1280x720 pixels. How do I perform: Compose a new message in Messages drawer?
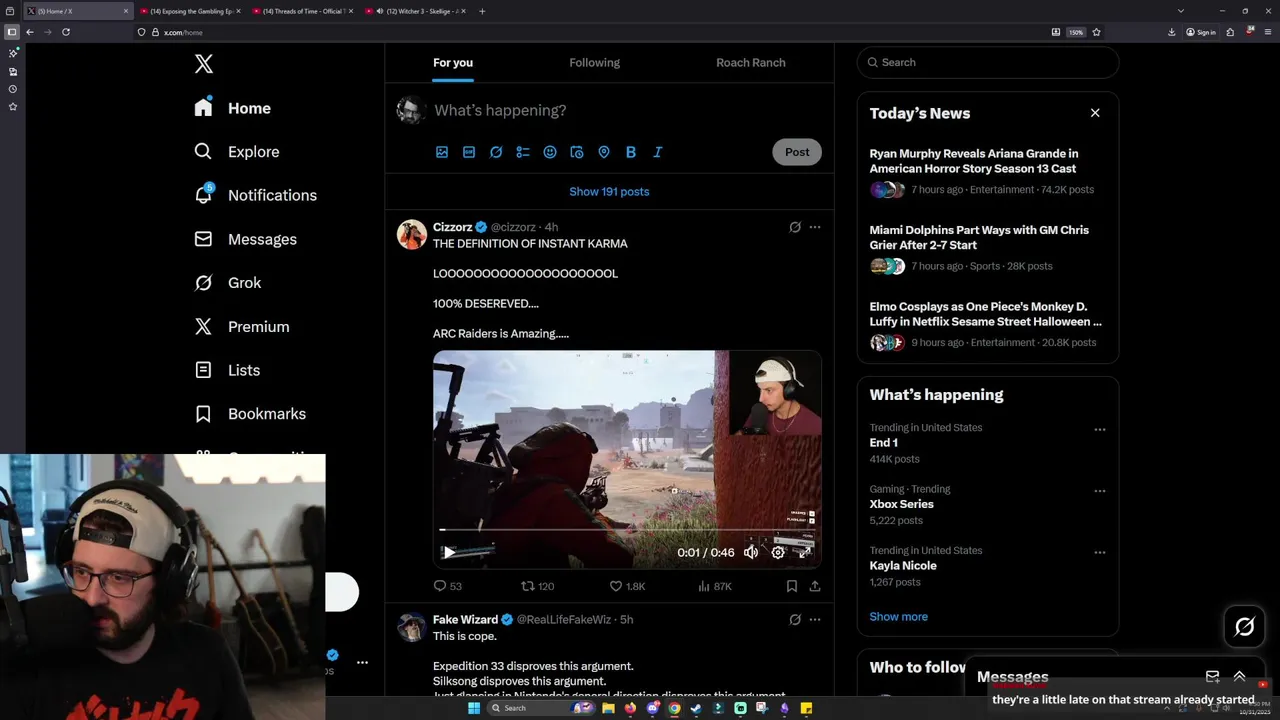[x=1212, y=677]
